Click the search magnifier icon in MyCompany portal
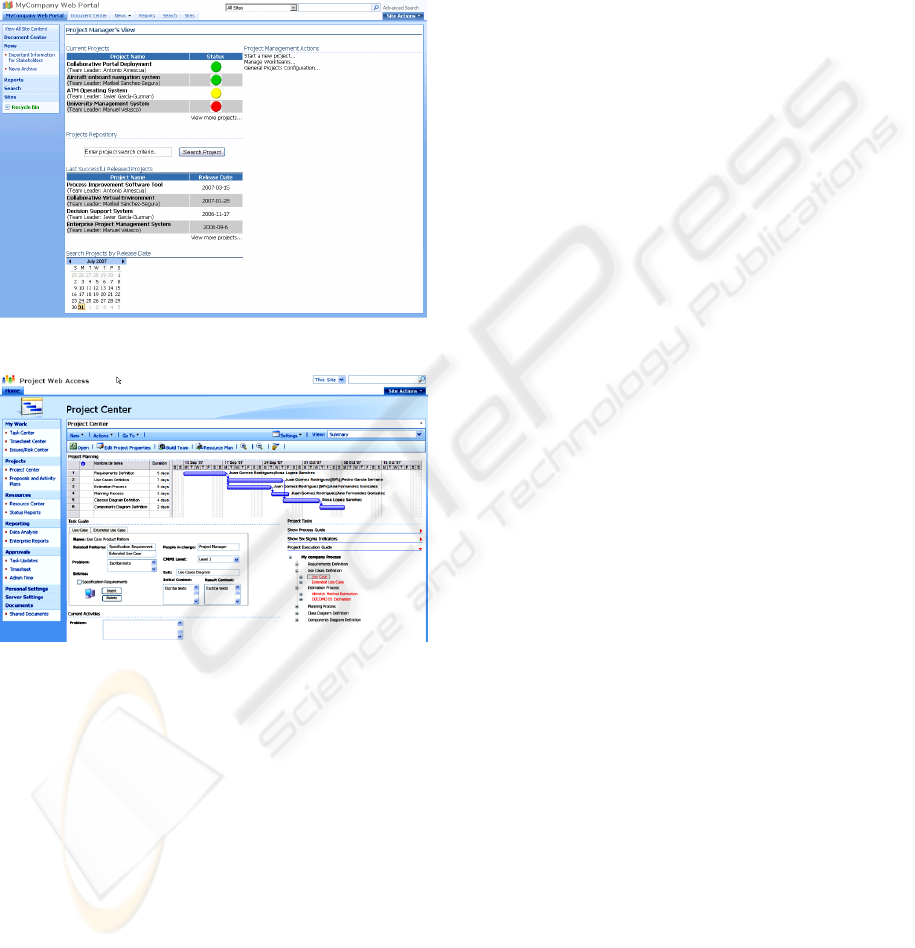Viewport: 915px width, 948px height. 376,7
